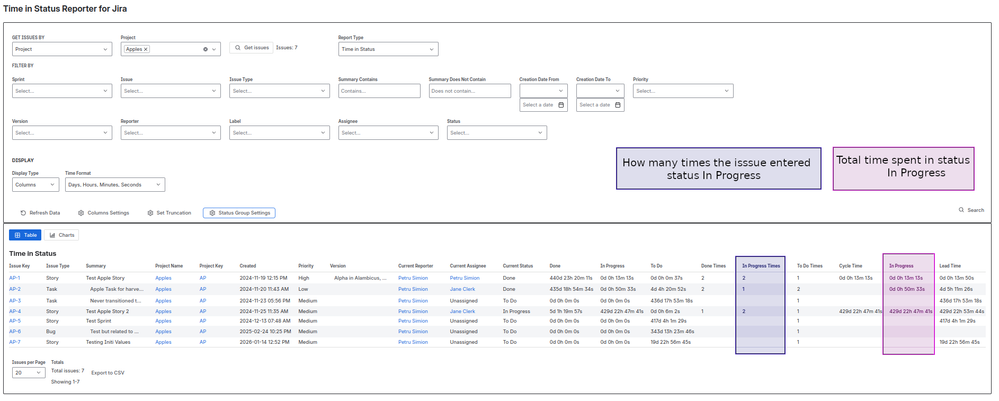Open the Sprint filter dropdown

(62, 91)
